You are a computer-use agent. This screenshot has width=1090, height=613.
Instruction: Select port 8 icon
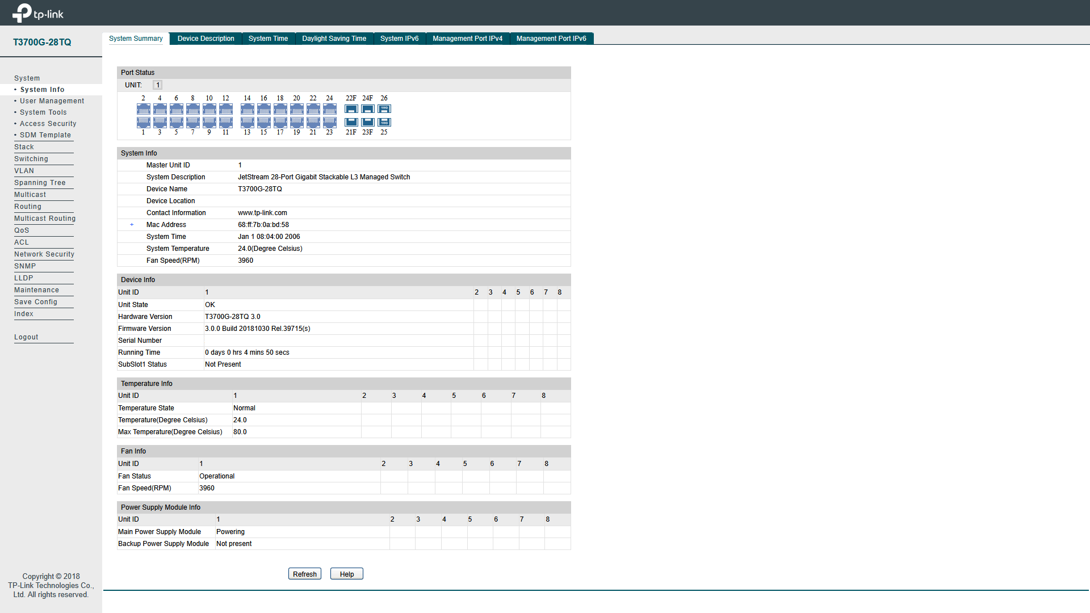(x=193, y=109)
